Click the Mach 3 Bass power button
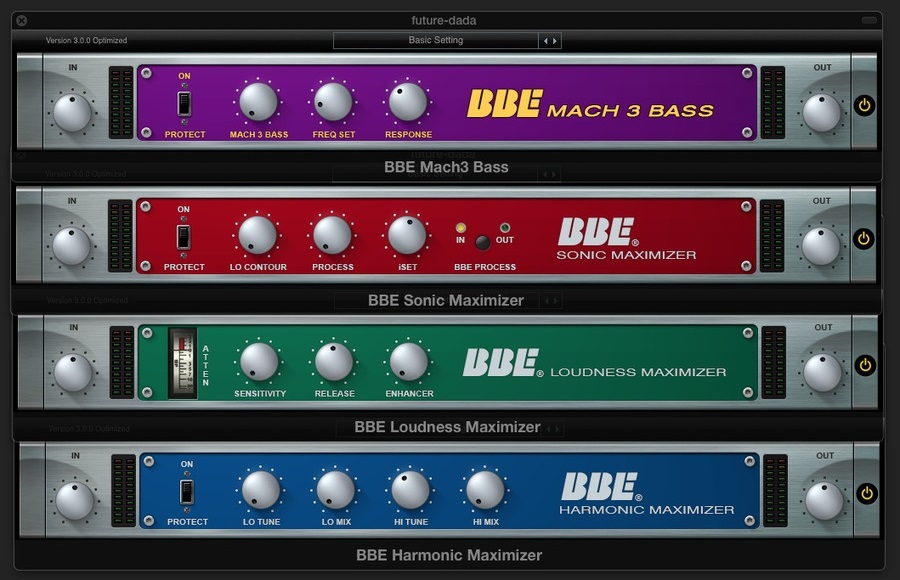The image size is (900, 580). click(x=865, y=105)
